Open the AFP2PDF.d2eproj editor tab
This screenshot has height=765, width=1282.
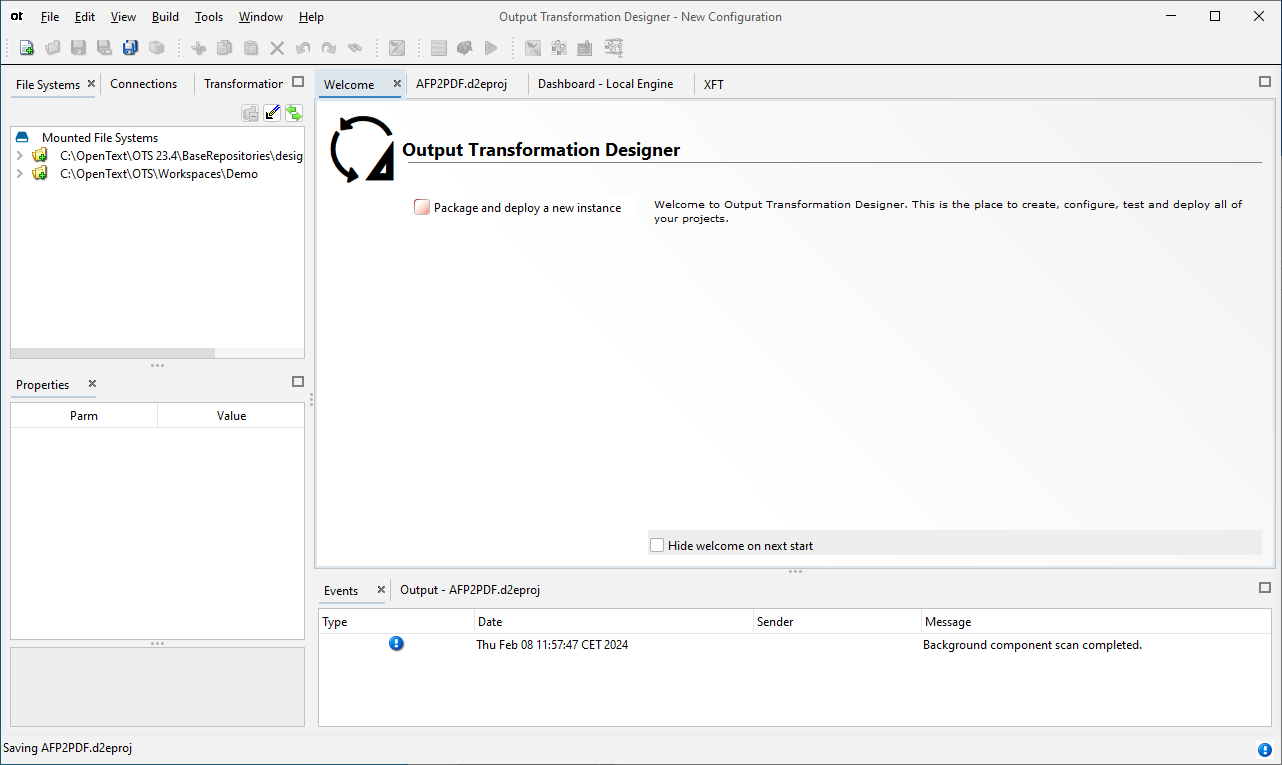(462, 84)
